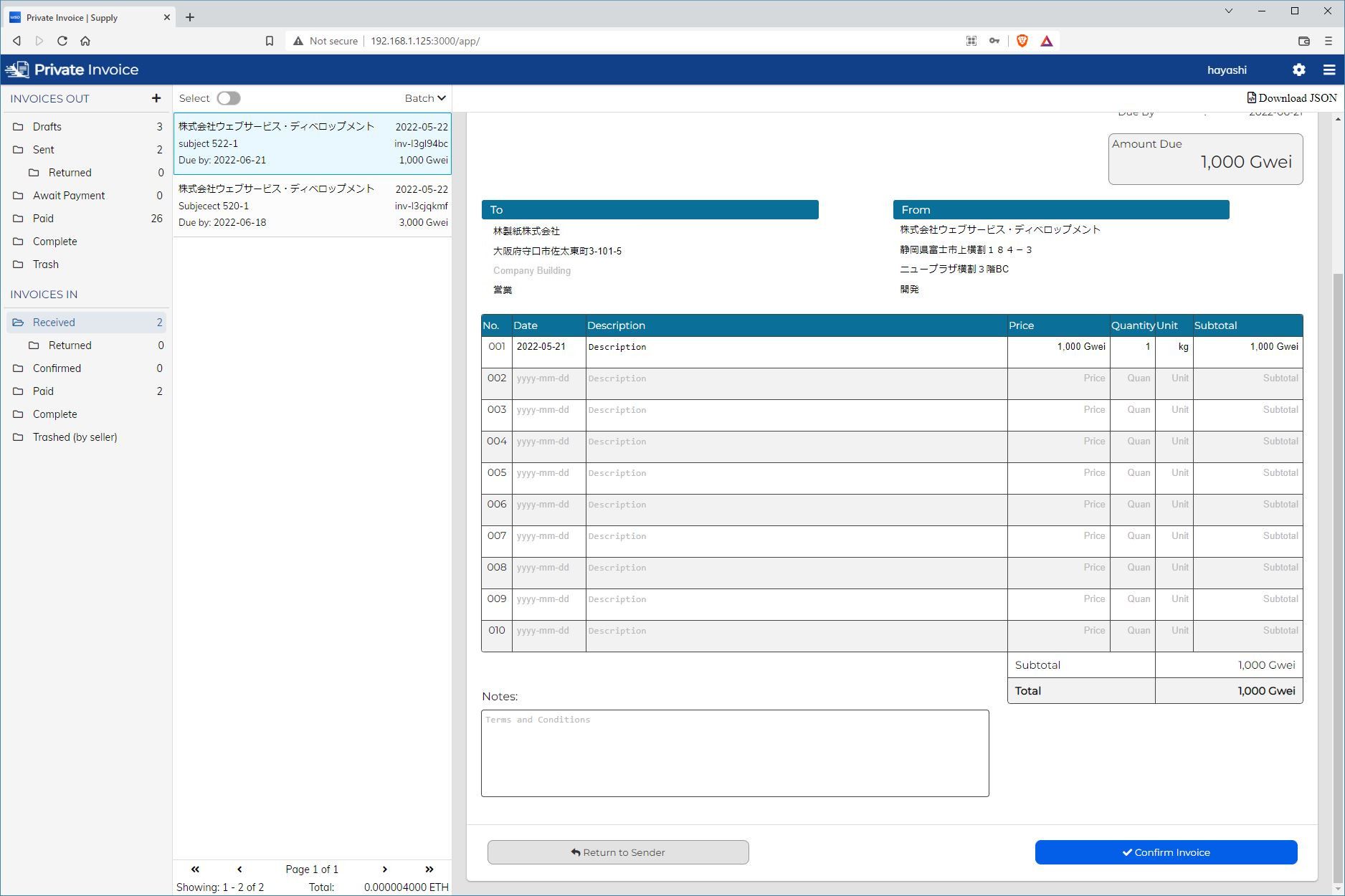Open the Brave Shields lion icon
Screen dimensions: 1345x896
1022,41
